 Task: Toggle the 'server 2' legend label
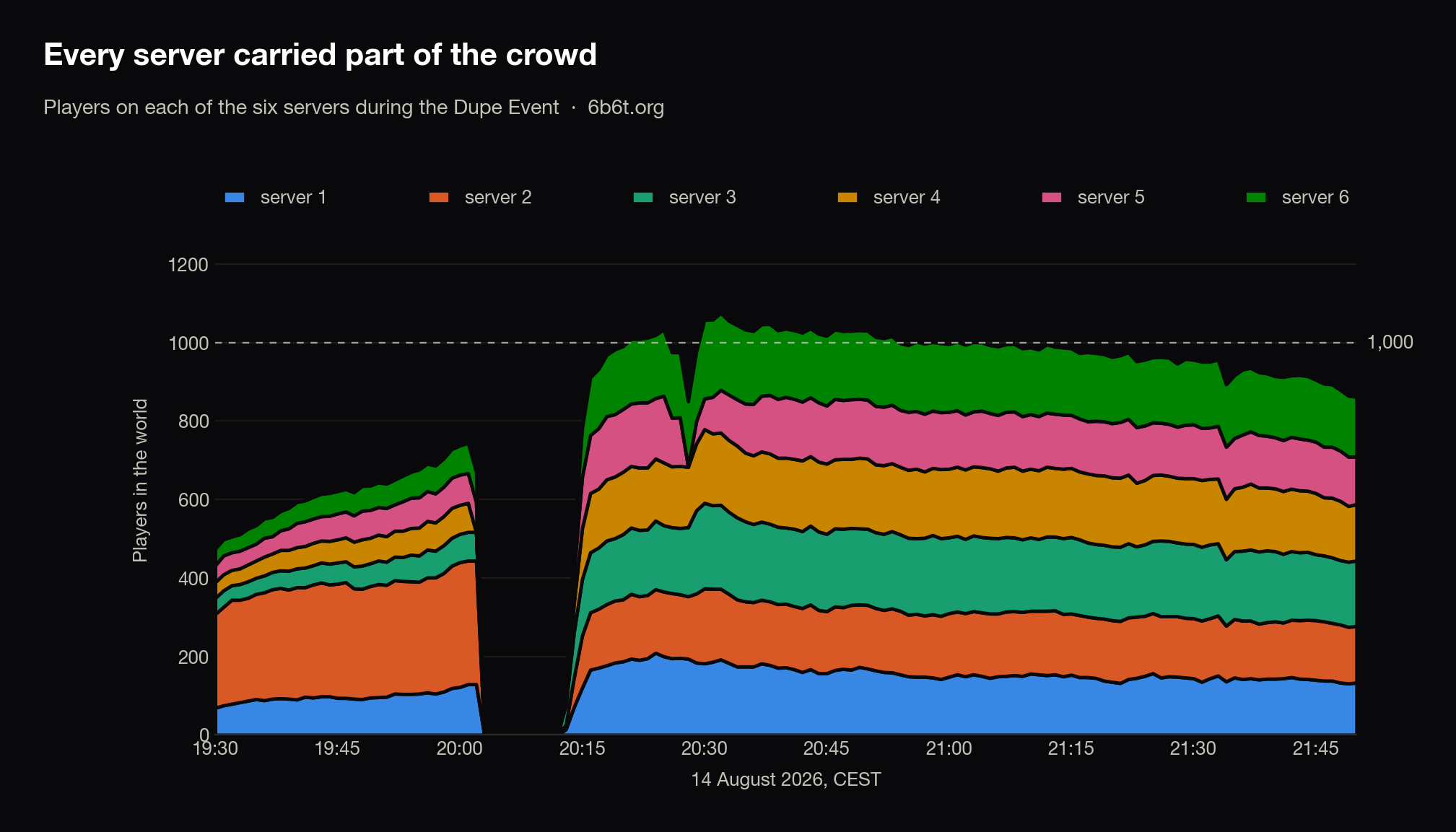[498, 197]
